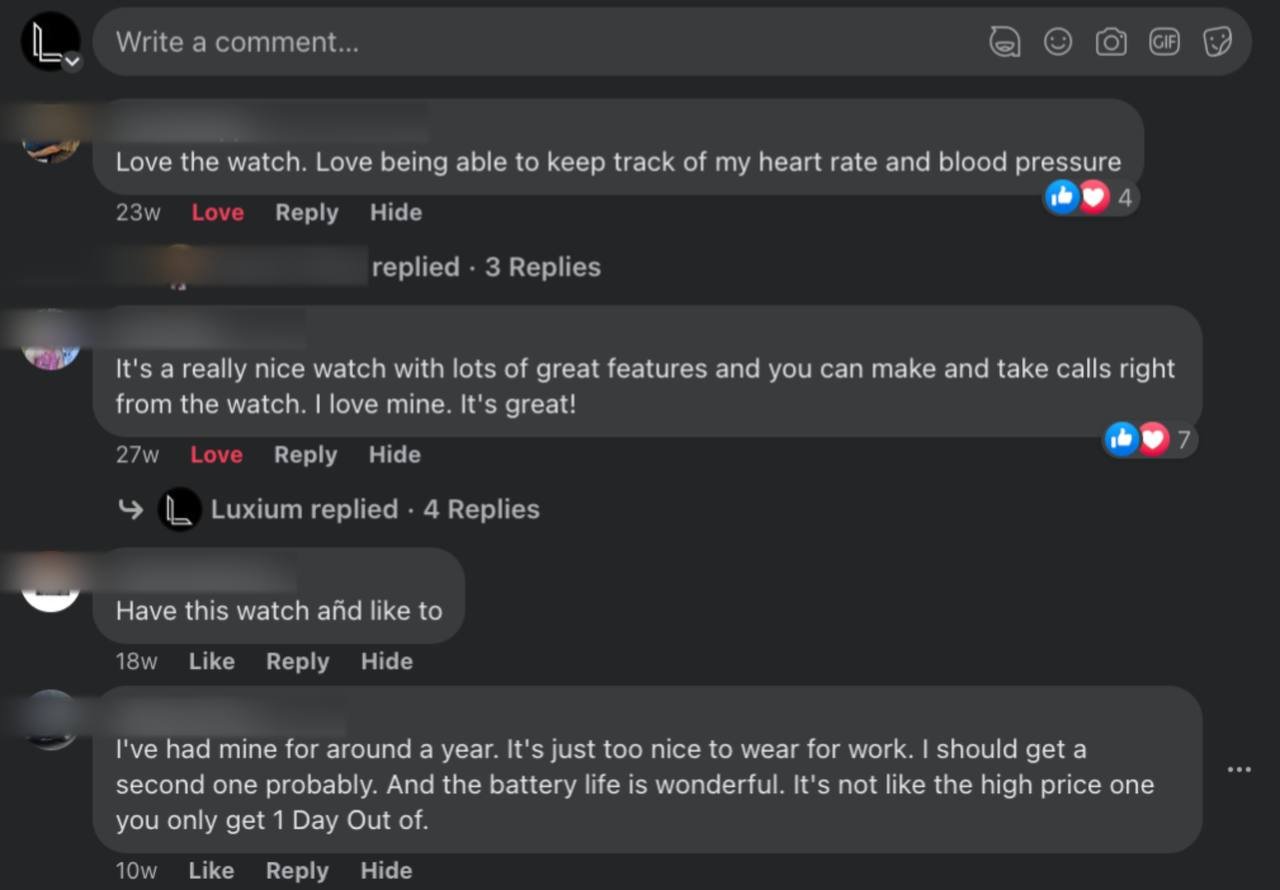The width and height of the screenshot is (1280, 890).
Task: Reply to the heart rate comment
Action: click(307, 212)
